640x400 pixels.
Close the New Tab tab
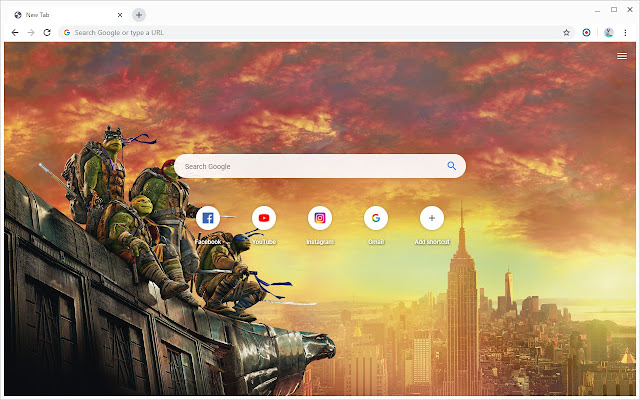pyautogui.click(x=120, y=15)
